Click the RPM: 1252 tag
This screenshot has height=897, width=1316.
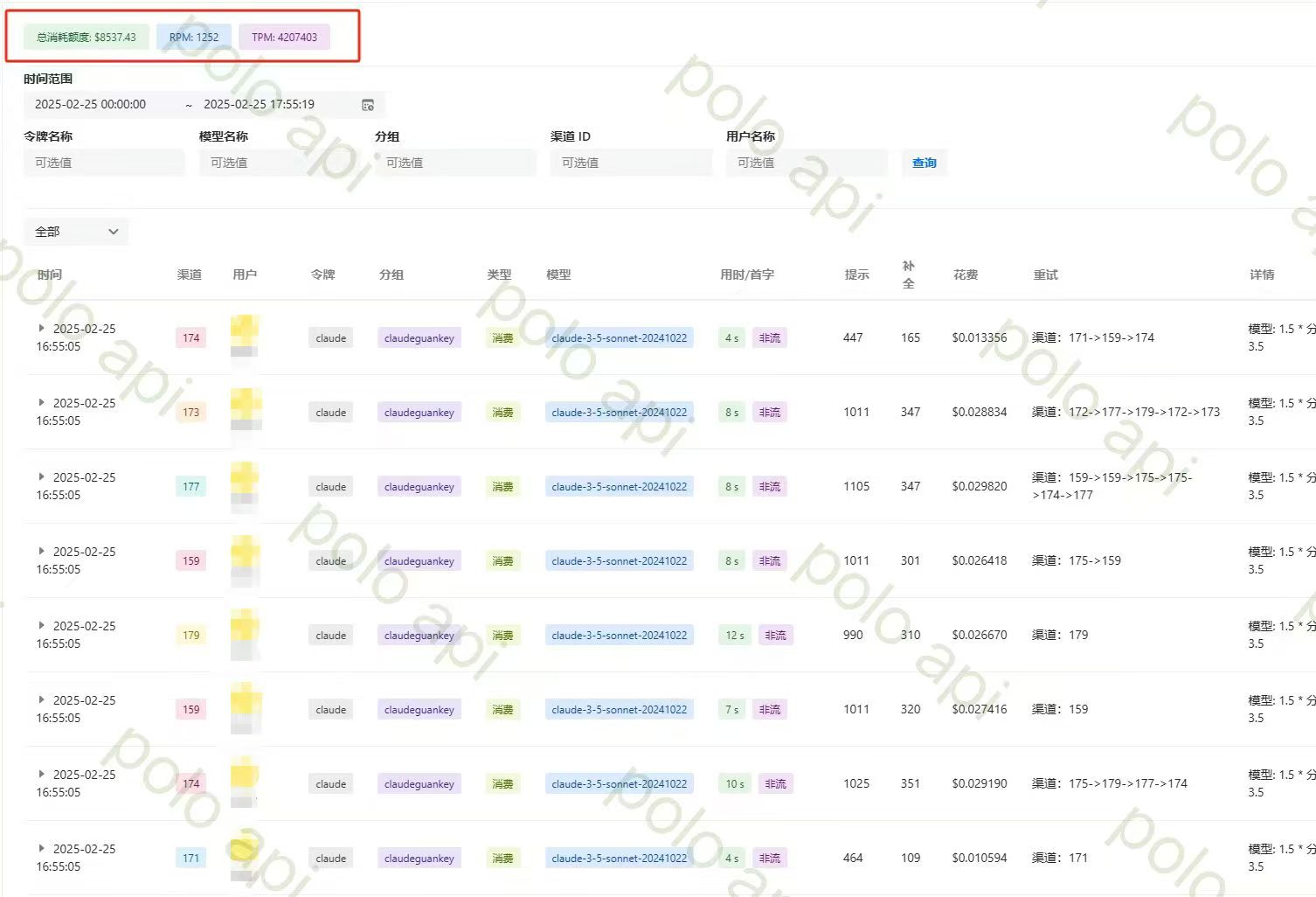(x=194, y=37)
